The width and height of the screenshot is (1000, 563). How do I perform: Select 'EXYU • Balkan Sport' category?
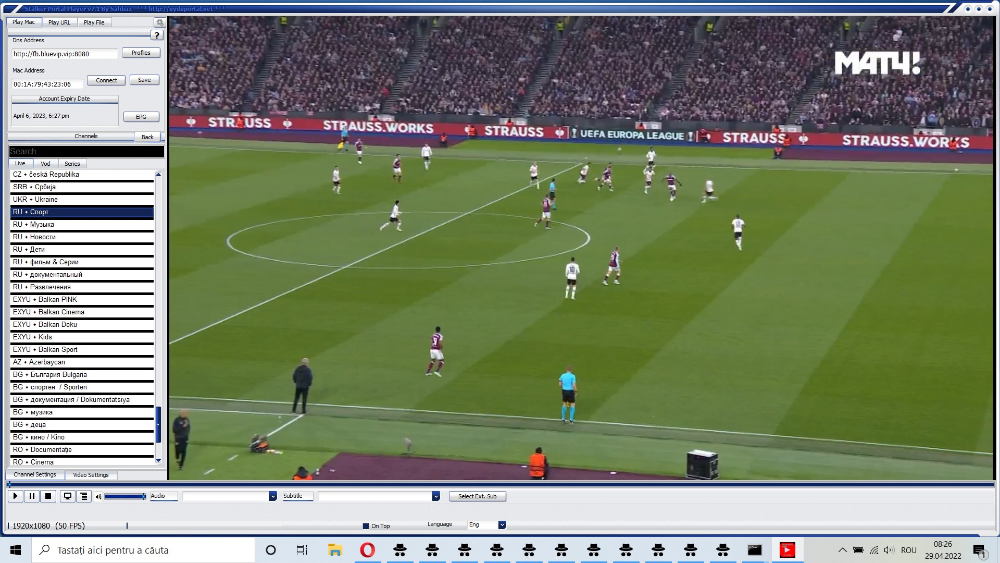82,349
